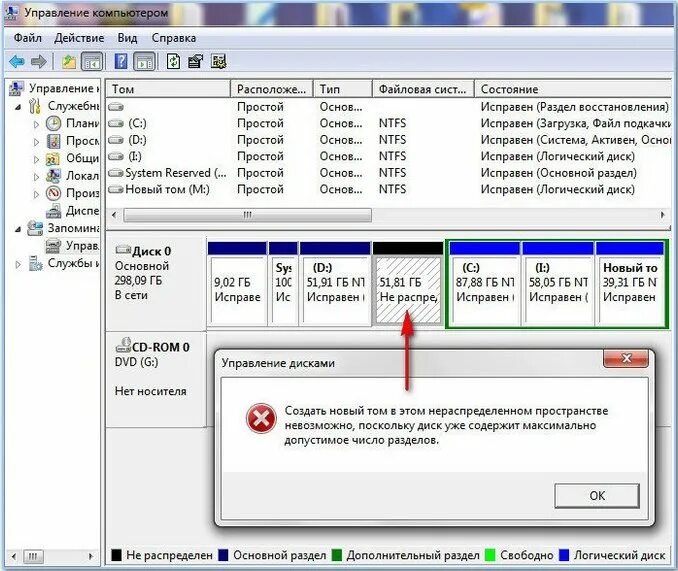Screen dimensions: 678x571
Task: Expand the Службы и приложения tree node
Action: click(x=18, y=264)
